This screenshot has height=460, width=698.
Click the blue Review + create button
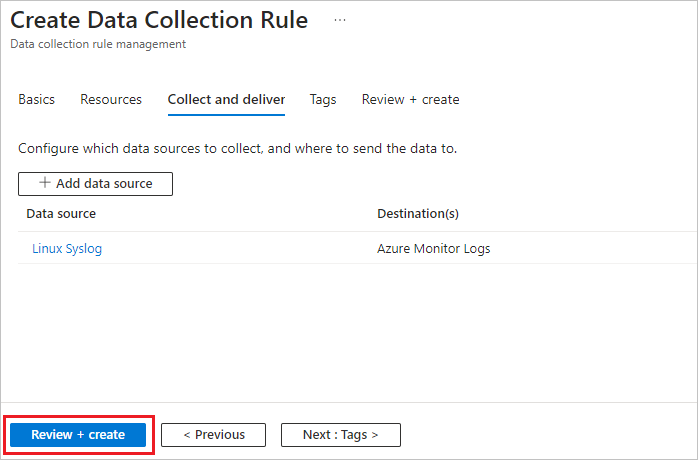tap(78, 435)
